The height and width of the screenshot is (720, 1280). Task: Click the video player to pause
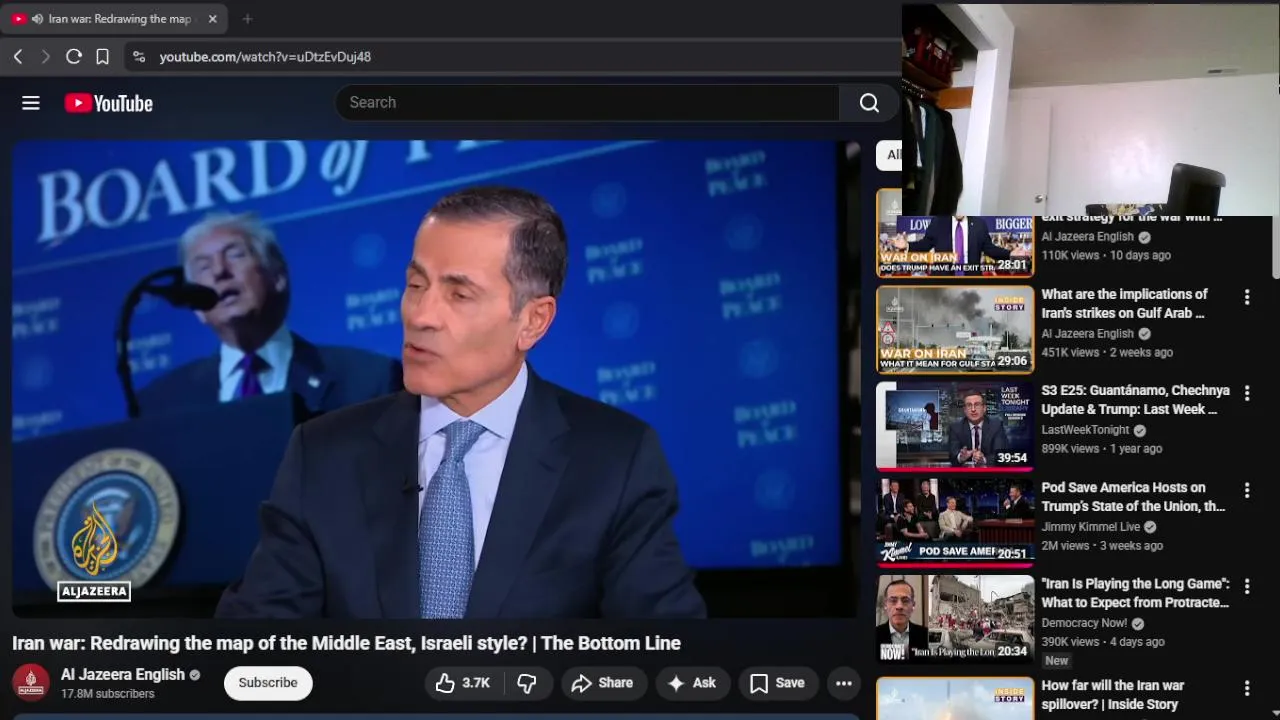436,378
